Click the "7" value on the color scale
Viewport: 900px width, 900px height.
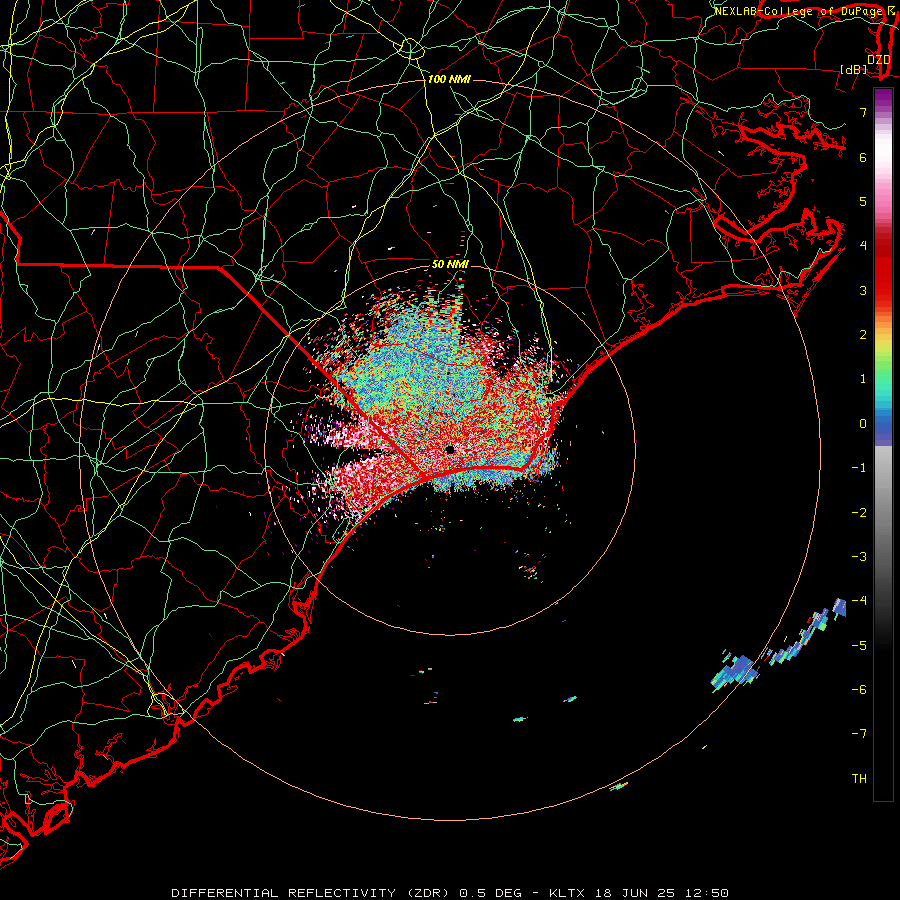tap(863, 112)
